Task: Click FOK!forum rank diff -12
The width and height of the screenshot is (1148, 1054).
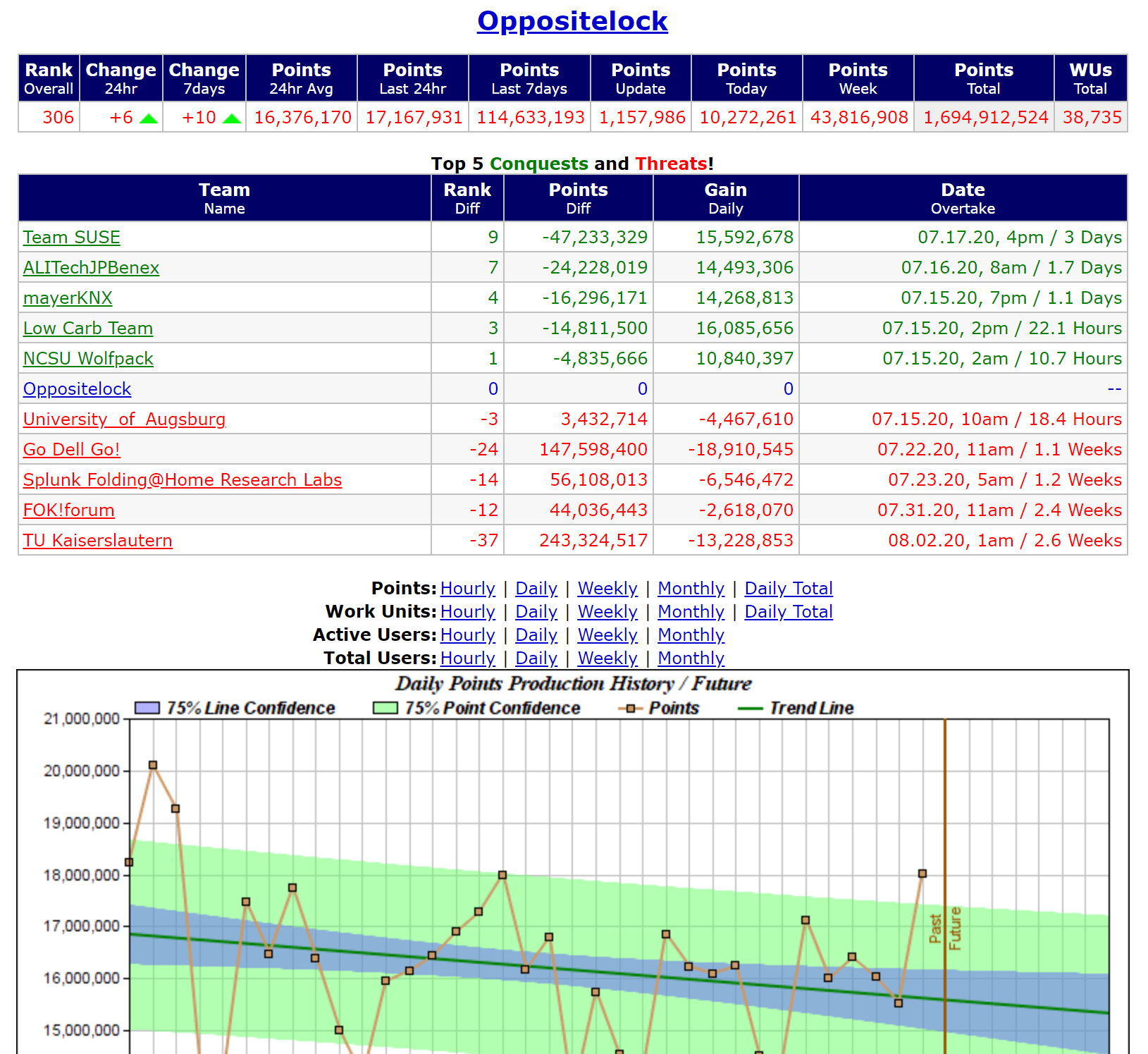Action: [483, 510]
